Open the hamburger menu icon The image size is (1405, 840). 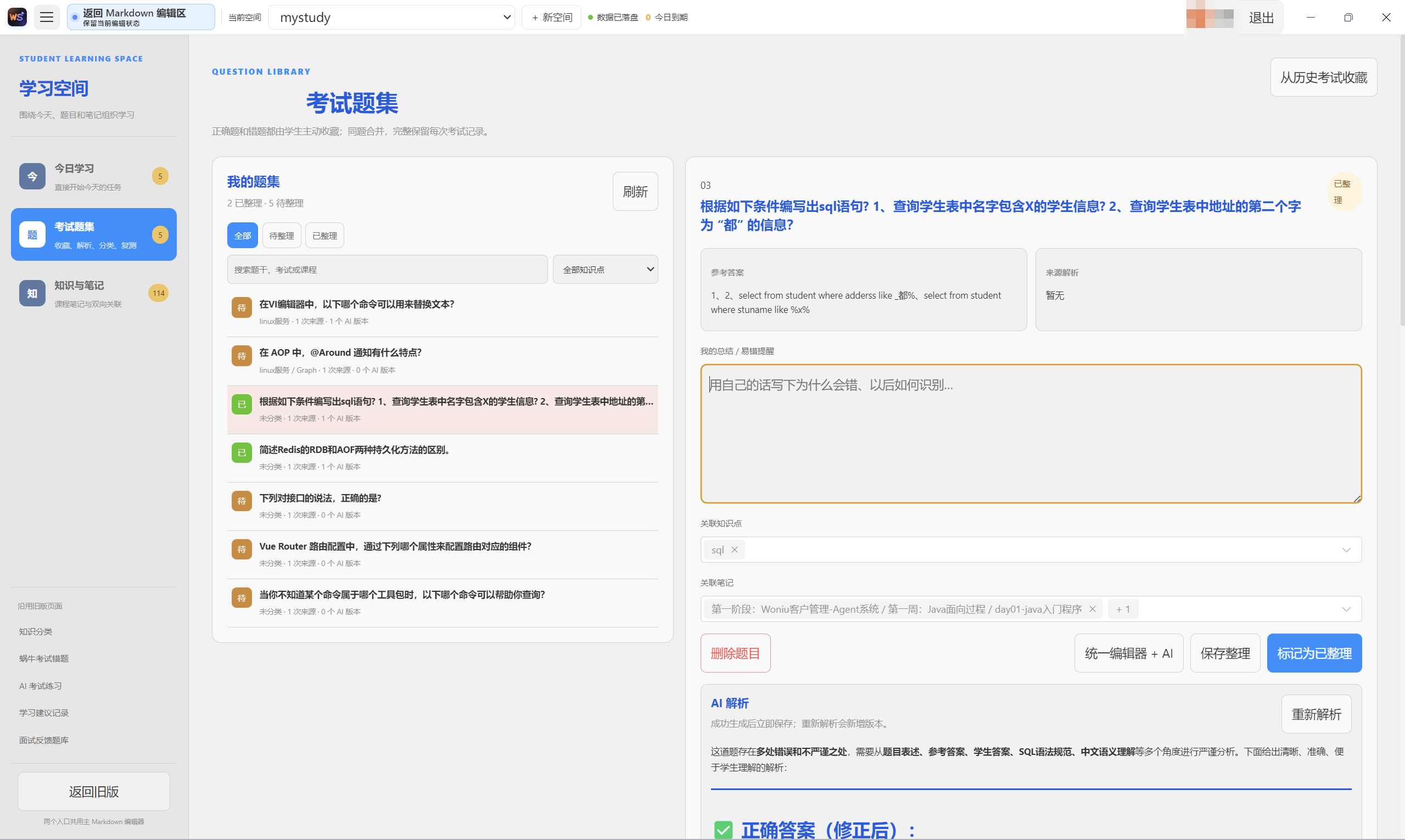tap(47, 17)
